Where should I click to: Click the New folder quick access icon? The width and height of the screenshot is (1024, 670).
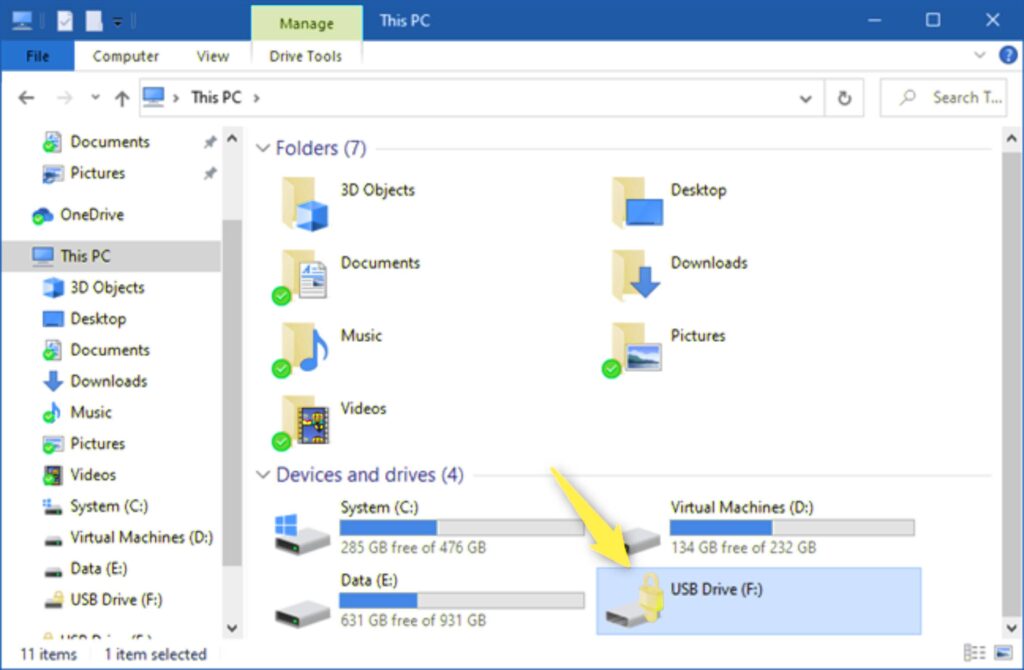click(x=94, y=21)
